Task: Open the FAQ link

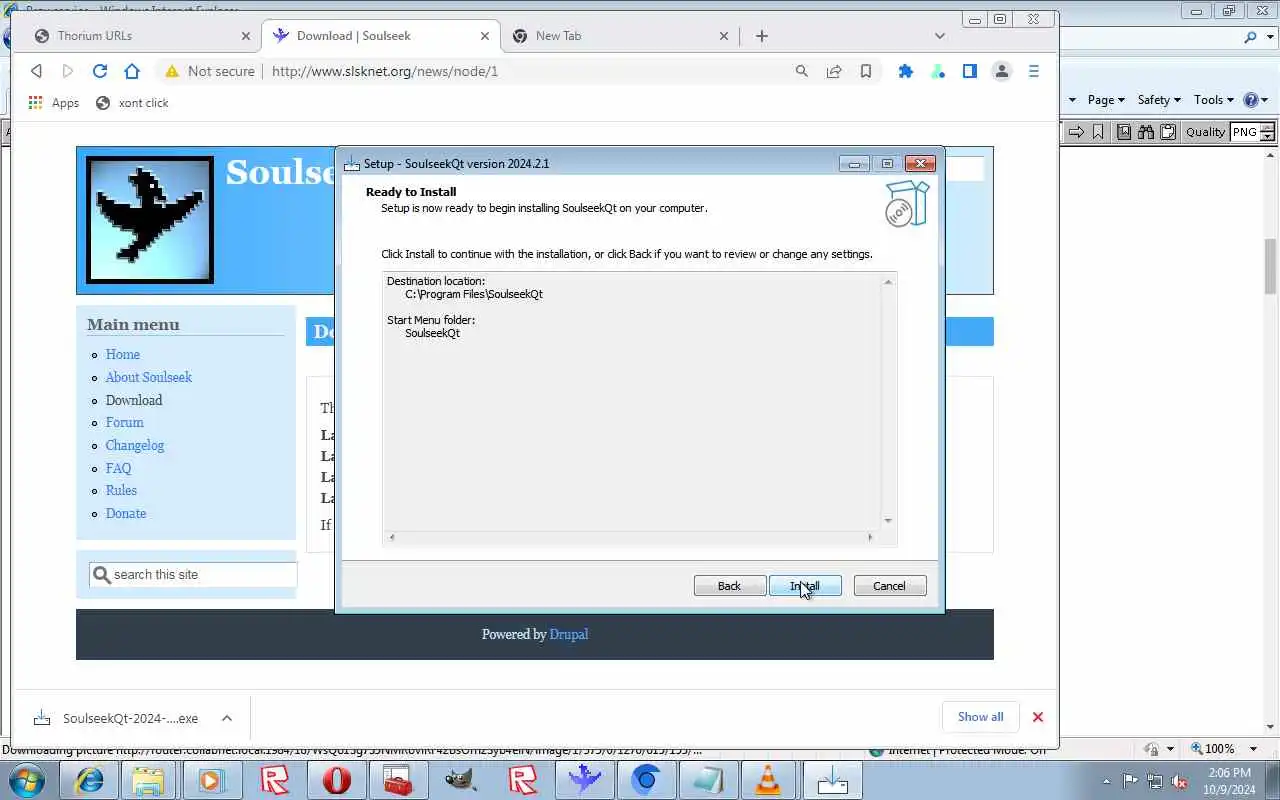Action: [x=118, y=468]
